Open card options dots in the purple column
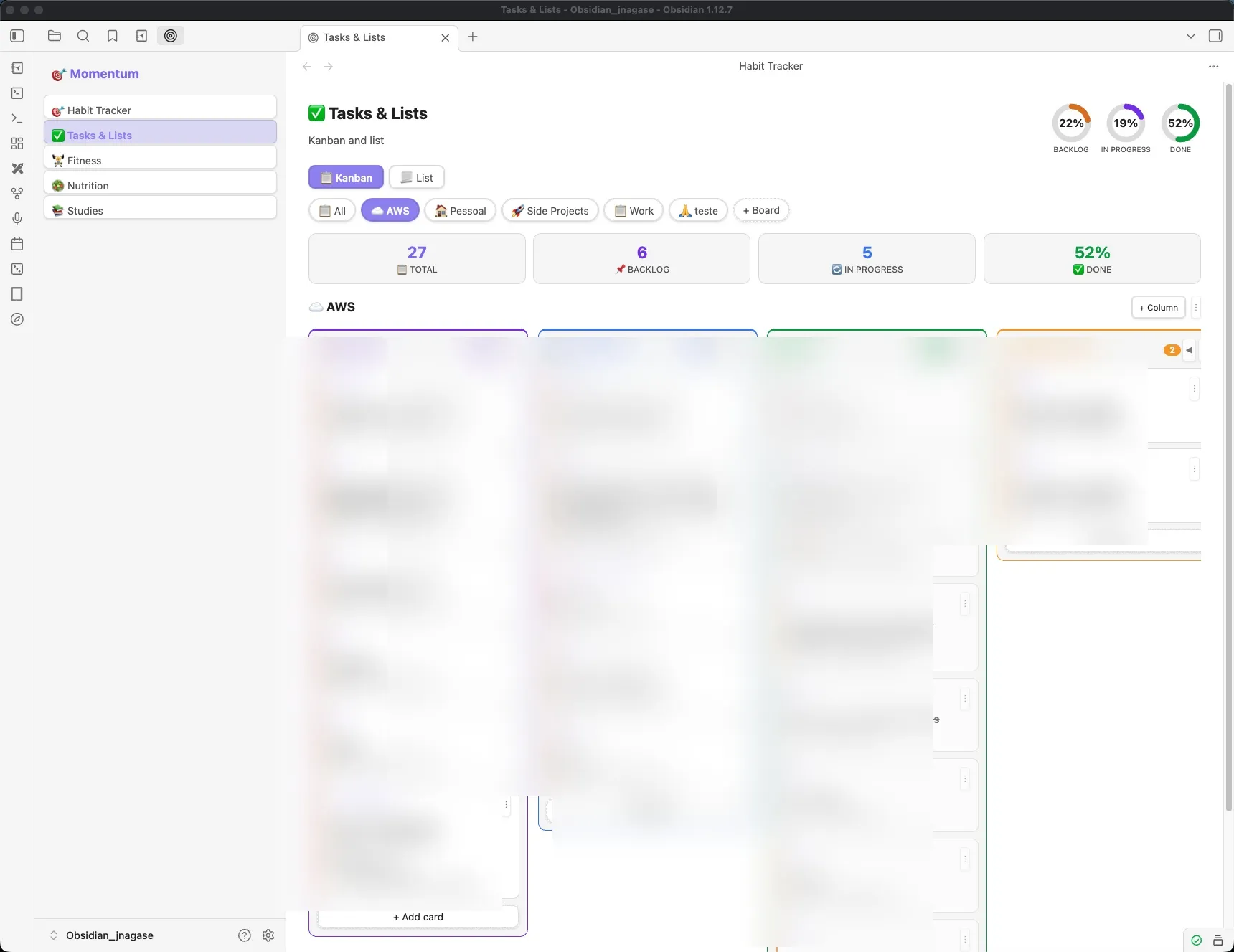Viewport: 1234px width, 952px height. (x=506, y=805)
